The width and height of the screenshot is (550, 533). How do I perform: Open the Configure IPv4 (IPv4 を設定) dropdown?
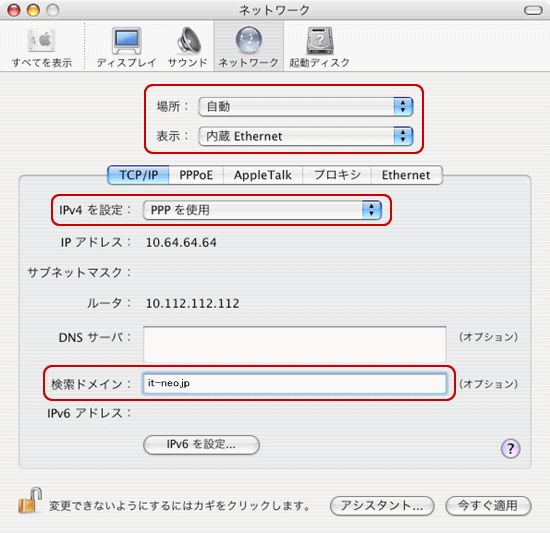tap(262, 210)
